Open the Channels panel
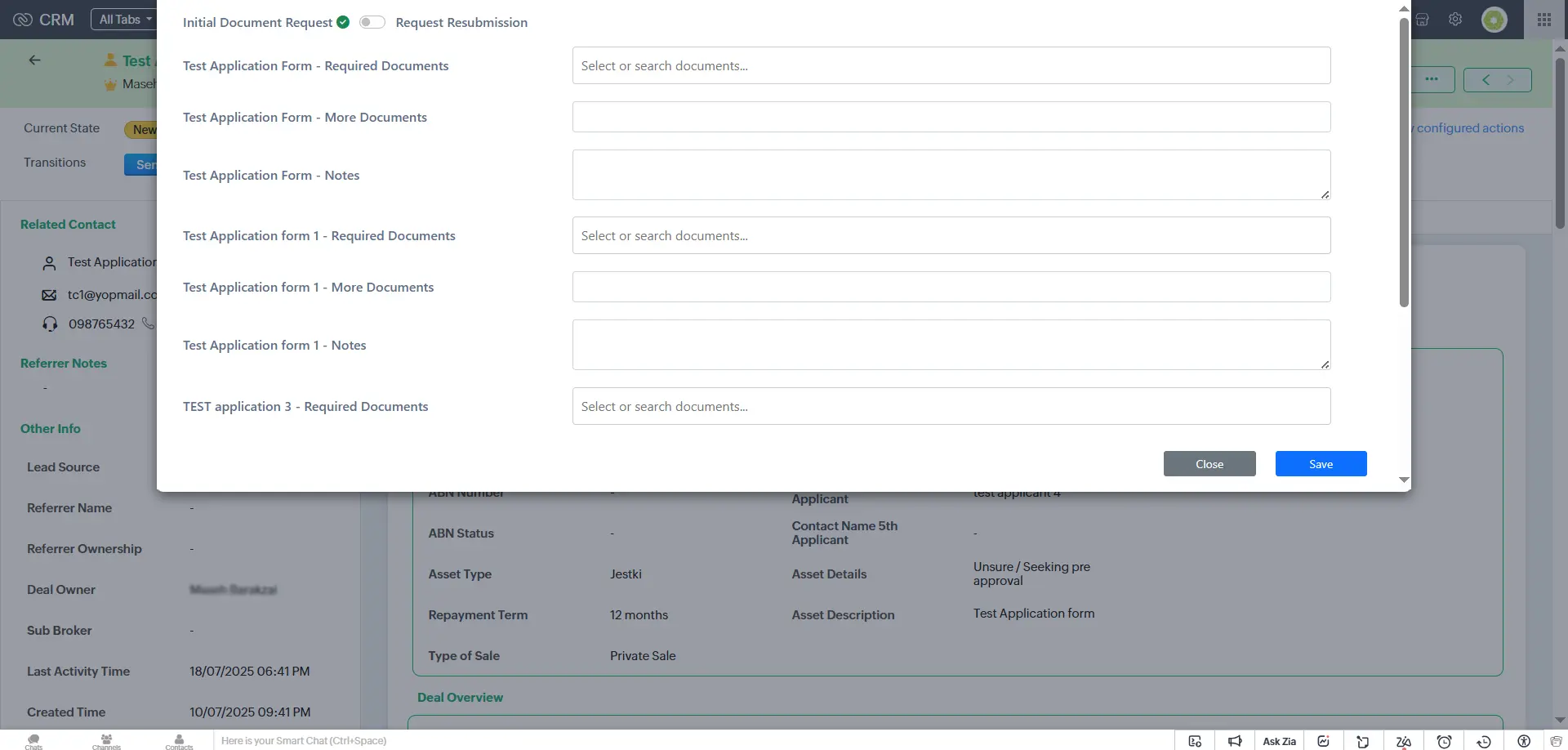Image resolution: width=1568 pixels, height=750 pixels. 106,740
